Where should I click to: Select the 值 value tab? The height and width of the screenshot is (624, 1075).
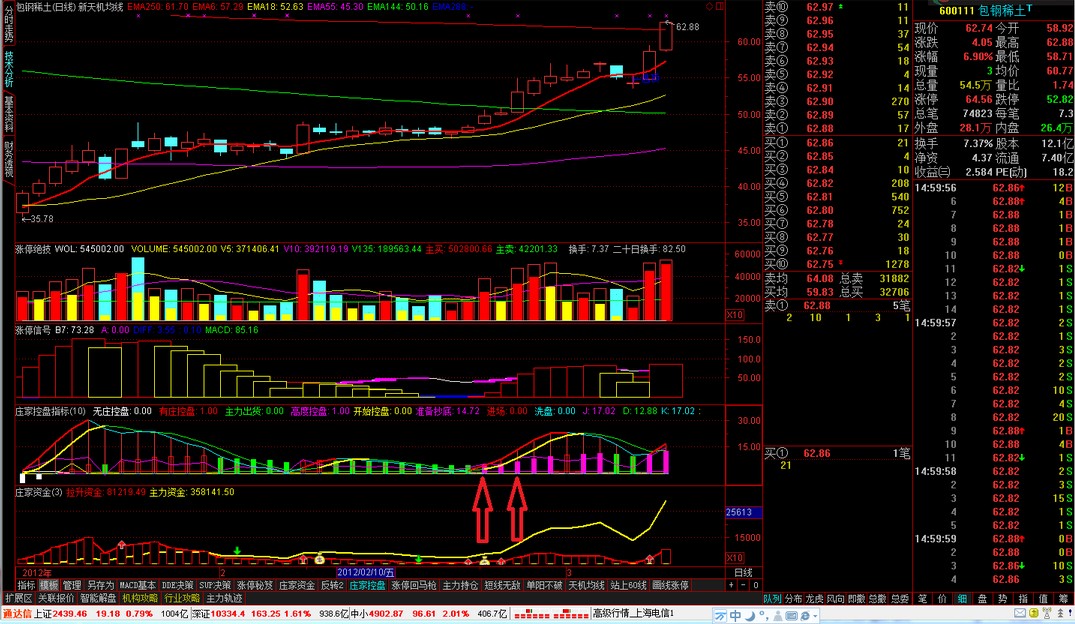tap(1043, 599)
